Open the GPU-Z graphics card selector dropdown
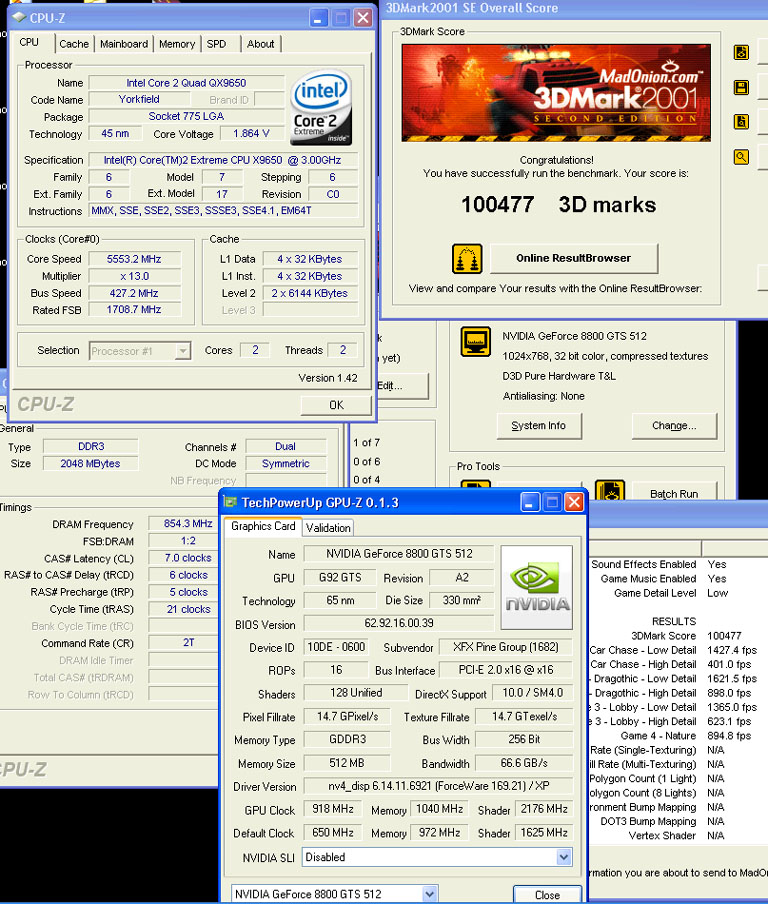768x904 pixels. pyautogui.click(x=429, y=894)
